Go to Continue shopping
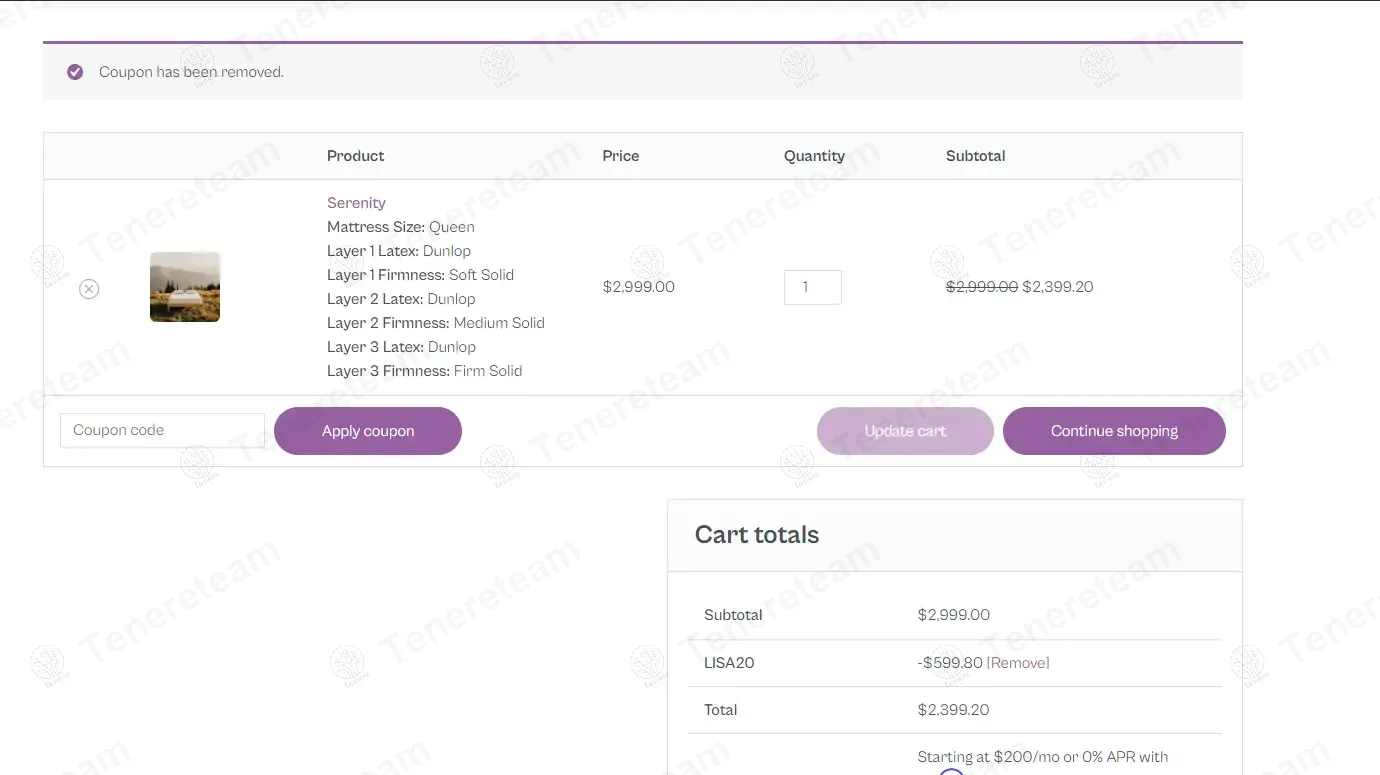Screen dimensions: 1380x775 (x=1114, y=431)
